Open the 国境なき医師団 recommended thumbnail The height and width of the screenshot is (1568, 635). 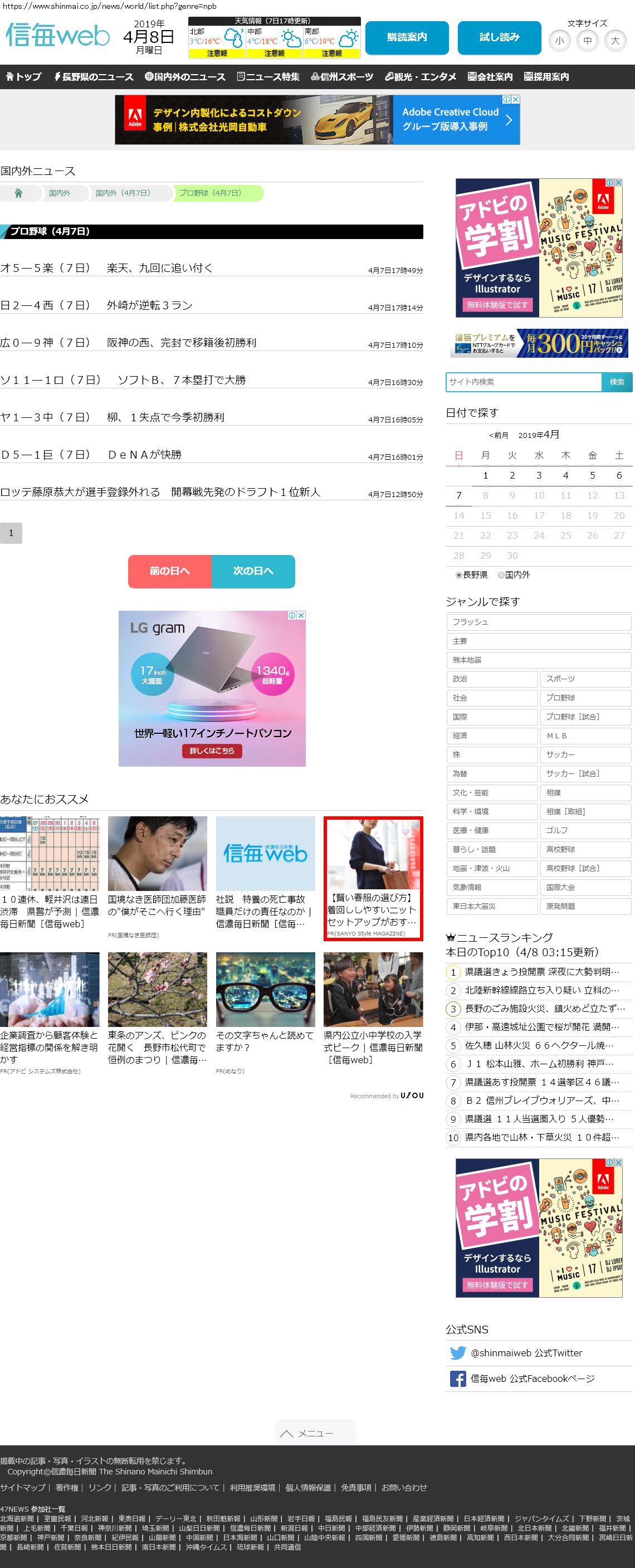click(158, 854)
